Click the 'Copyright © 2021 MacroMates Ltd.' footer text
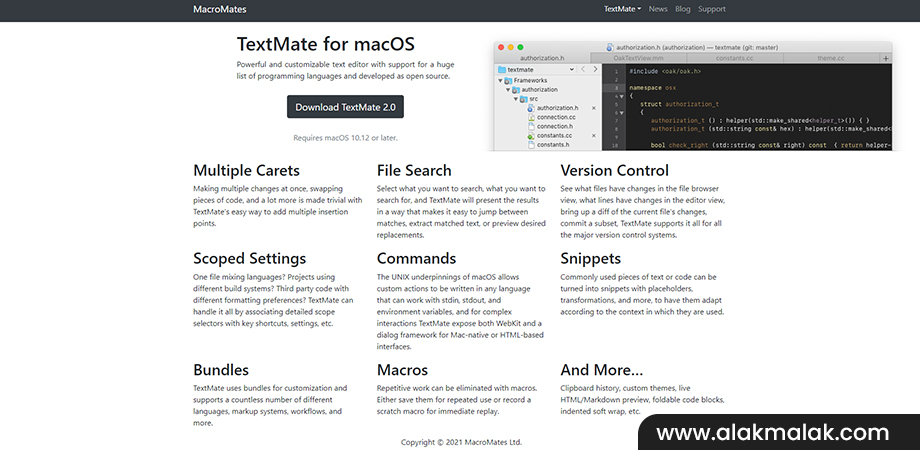The width and height of the screenshot is (920, 450). coord(461,442)
